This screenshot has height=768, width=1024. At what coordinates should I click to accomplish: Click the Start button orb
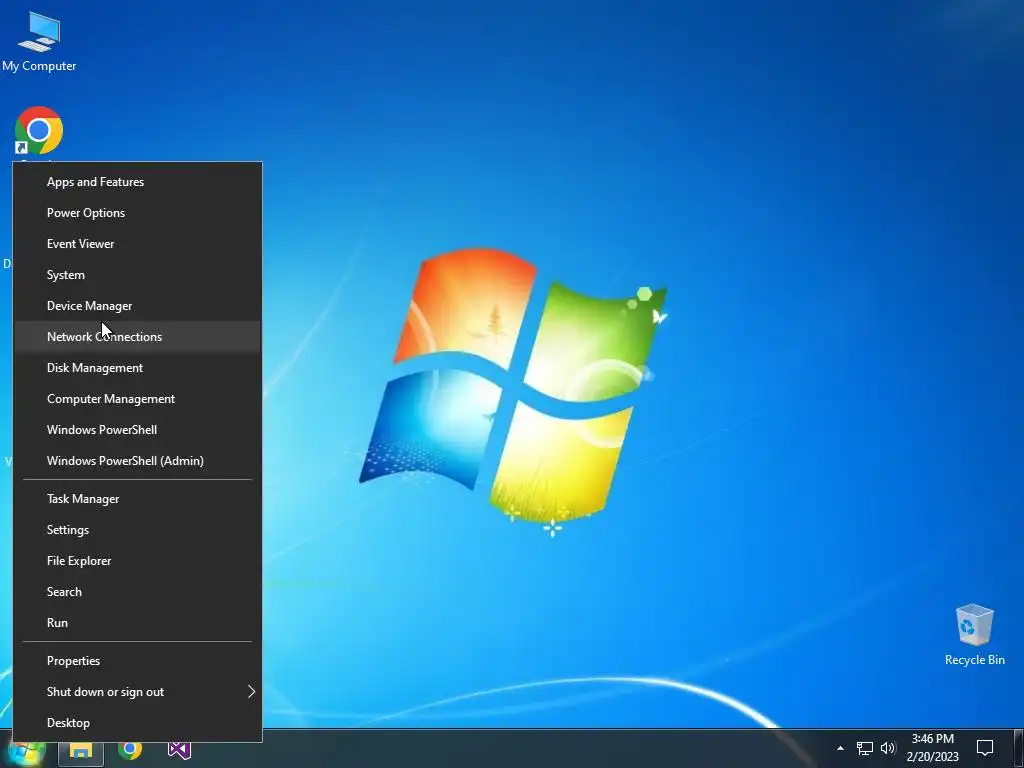[x=25, y=750]
